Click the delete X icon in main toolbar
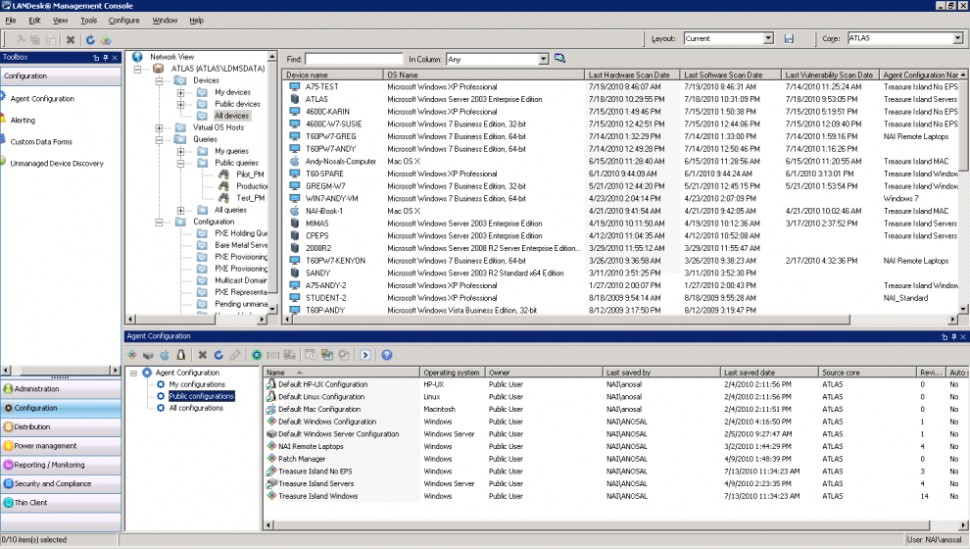This screenshot has width=970, height=549. [71, 40]
